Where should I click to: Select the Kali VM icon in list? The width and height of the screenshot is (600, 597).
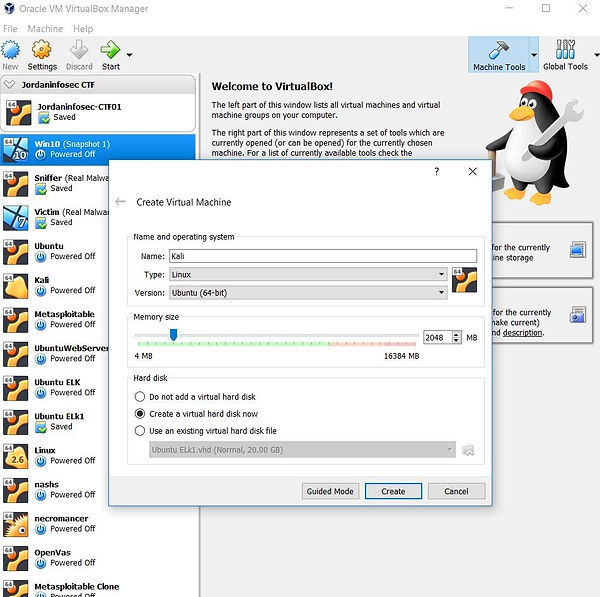coord(15,285)
